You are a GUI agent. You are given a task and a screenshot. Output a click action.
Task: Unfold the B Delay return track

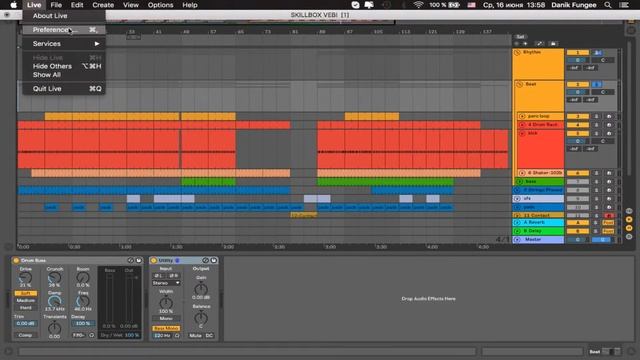[x=517, y=231]
